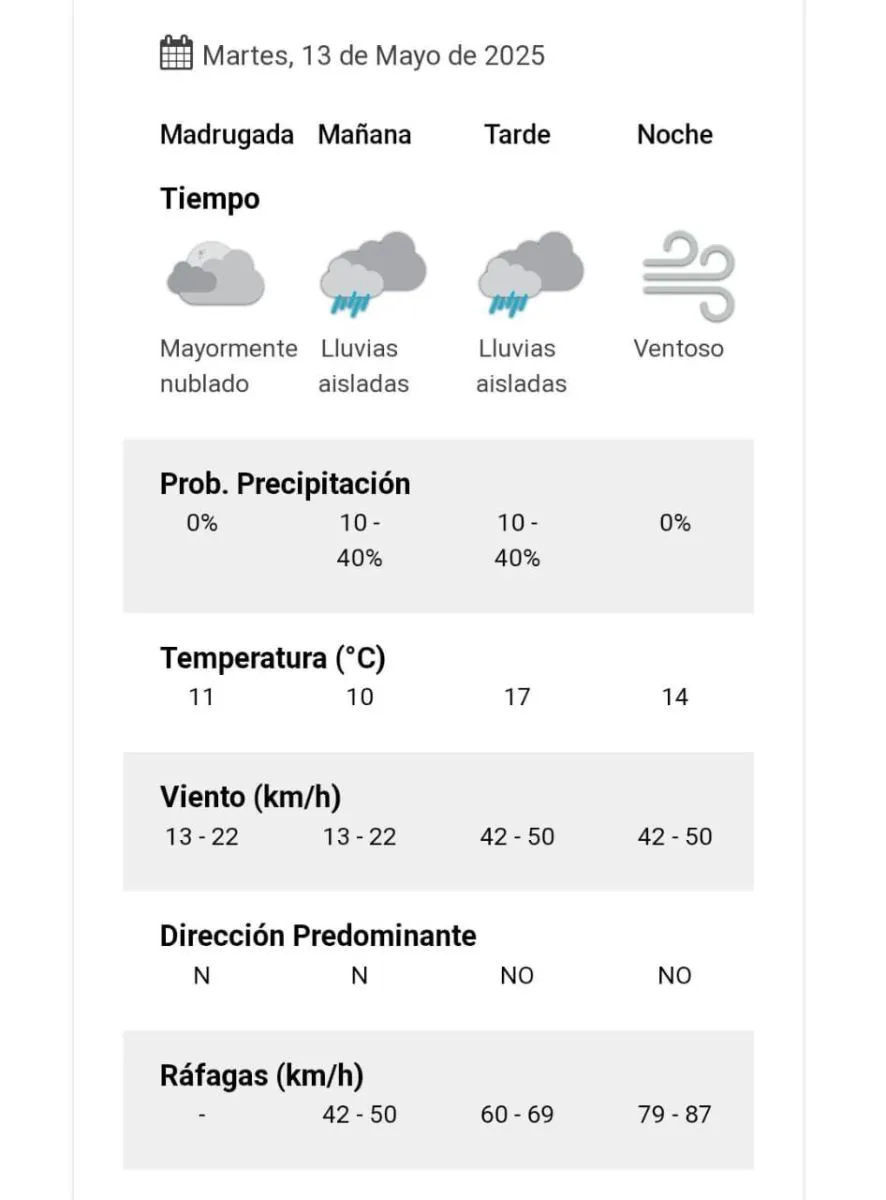This screenshot has height=1200, width=886.
Task: Click the Noche wind icon
Action: tap(688, 276)
